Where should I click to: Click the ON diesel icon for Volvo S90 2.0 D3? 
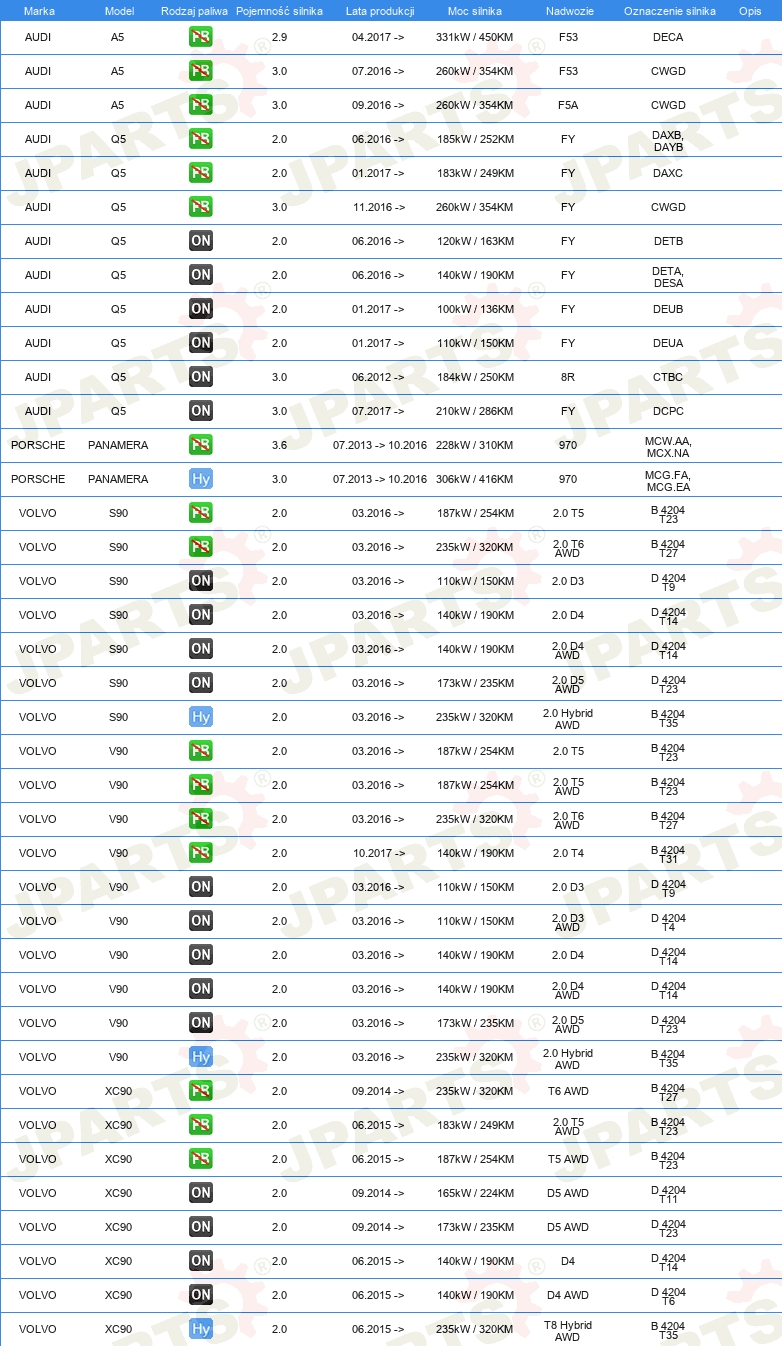pyautogui.click(x=201, y=581)
